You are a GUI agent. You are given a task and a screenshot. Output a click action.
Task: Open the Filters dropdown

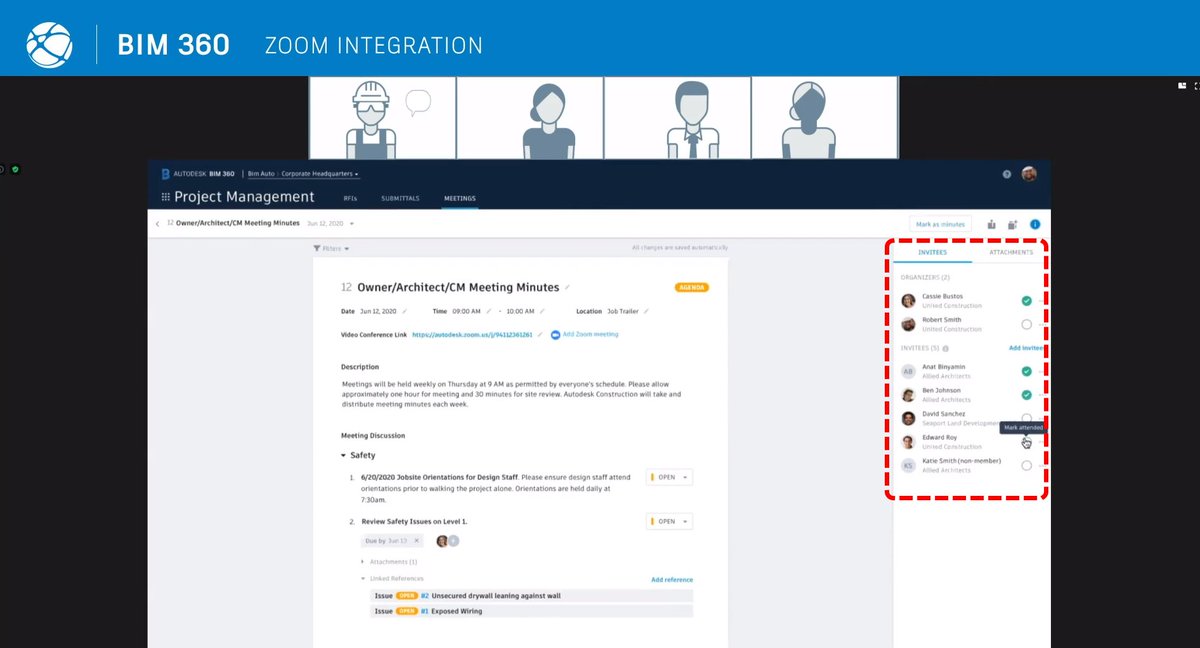[x=331, y=248]
